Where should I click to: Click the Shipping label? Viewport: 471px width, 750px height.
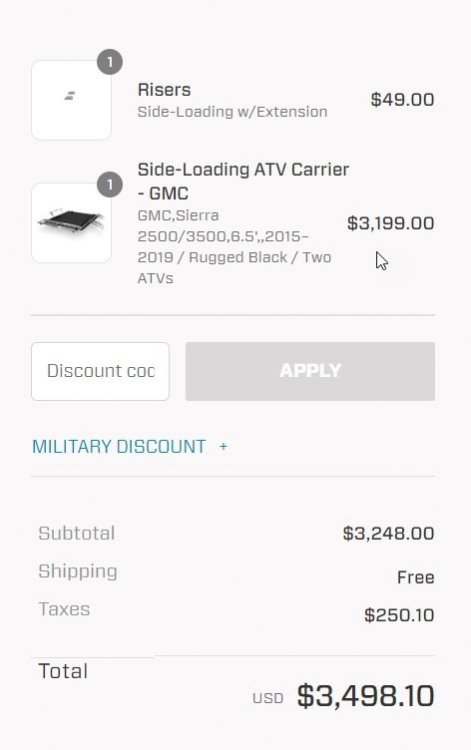(78, 572)
